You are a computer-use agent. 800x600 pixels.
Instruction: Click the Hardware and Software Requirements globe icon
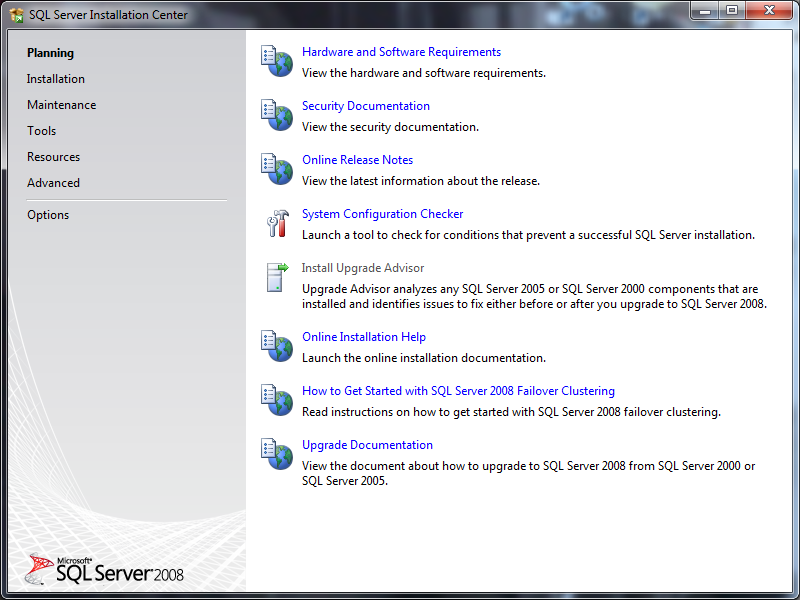pyautogui.click(x=277, y=61)
